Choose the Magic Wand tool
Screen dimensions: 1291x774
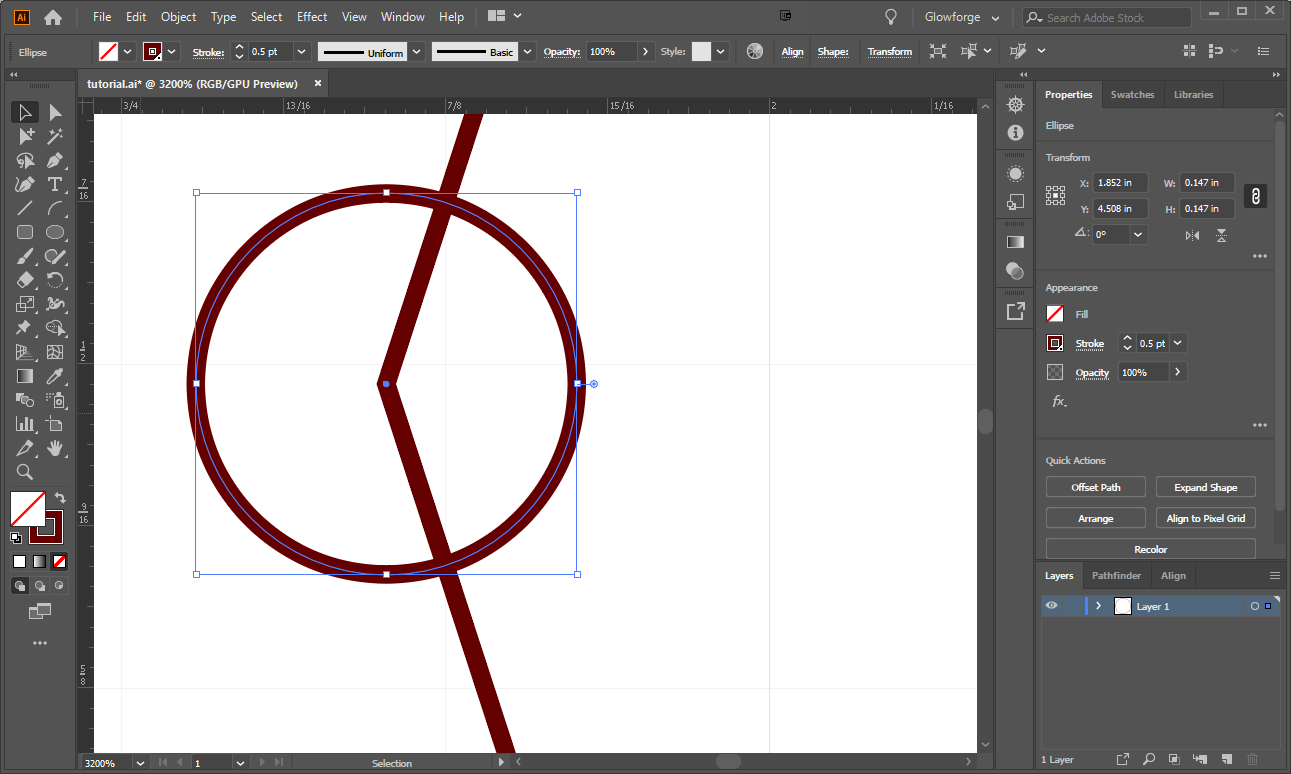point(55,136)
